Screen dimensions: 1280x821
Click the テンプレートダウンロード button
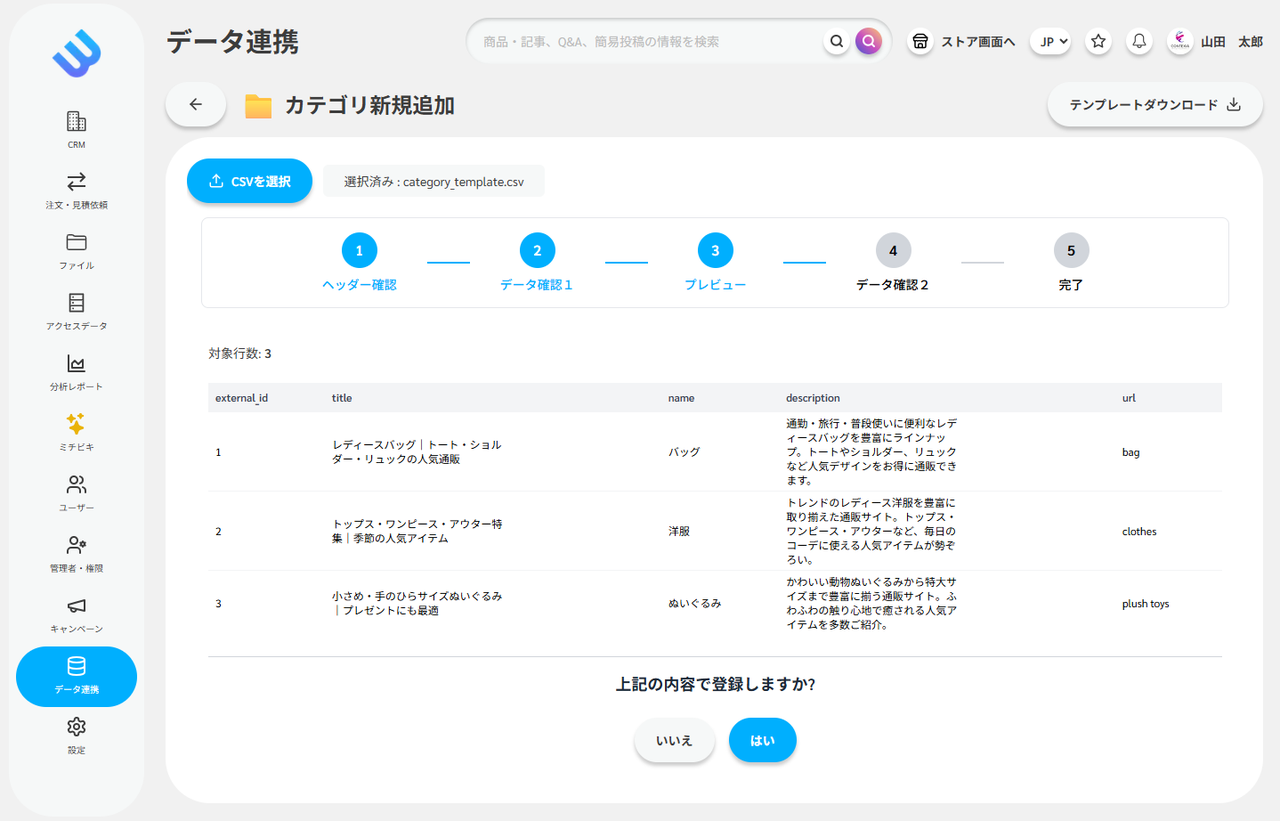1154,105
